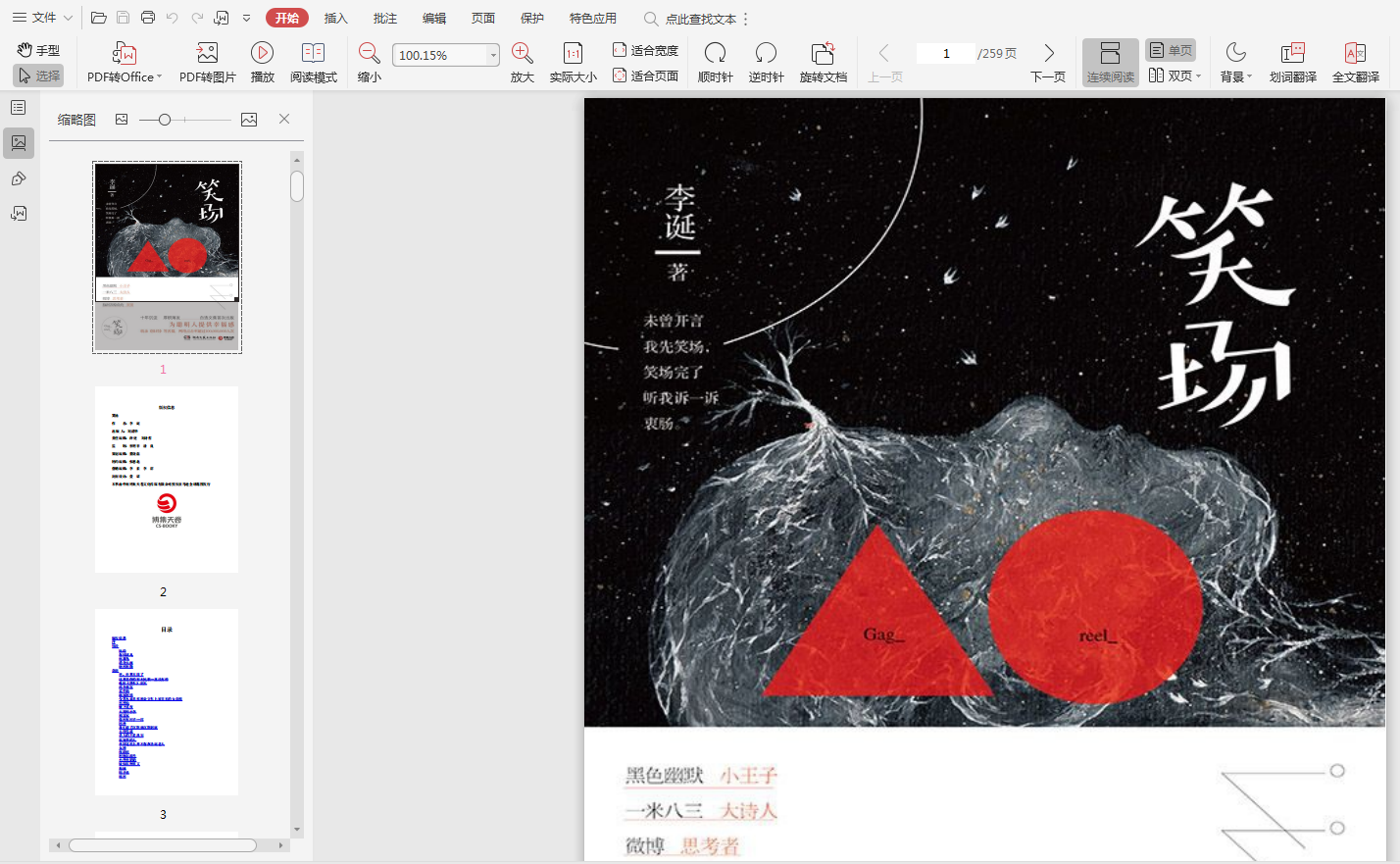Expand the quick access toolbar dropdown arrow

coord(246,18)
